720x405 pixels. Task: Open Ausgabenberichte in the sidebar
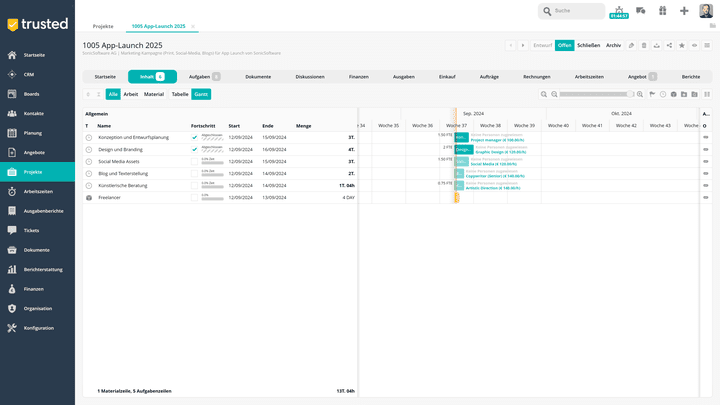point(37,211)
